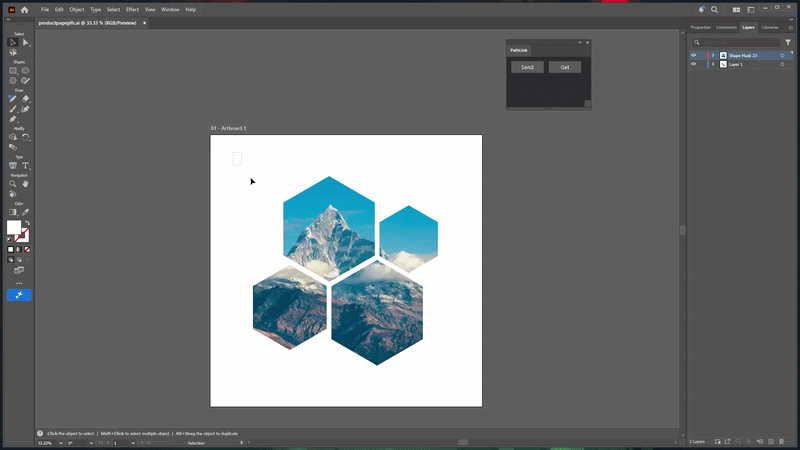Select the Ellipse tool in Shapes
This screenshot has height=450, width=800.
pos(26,71)
